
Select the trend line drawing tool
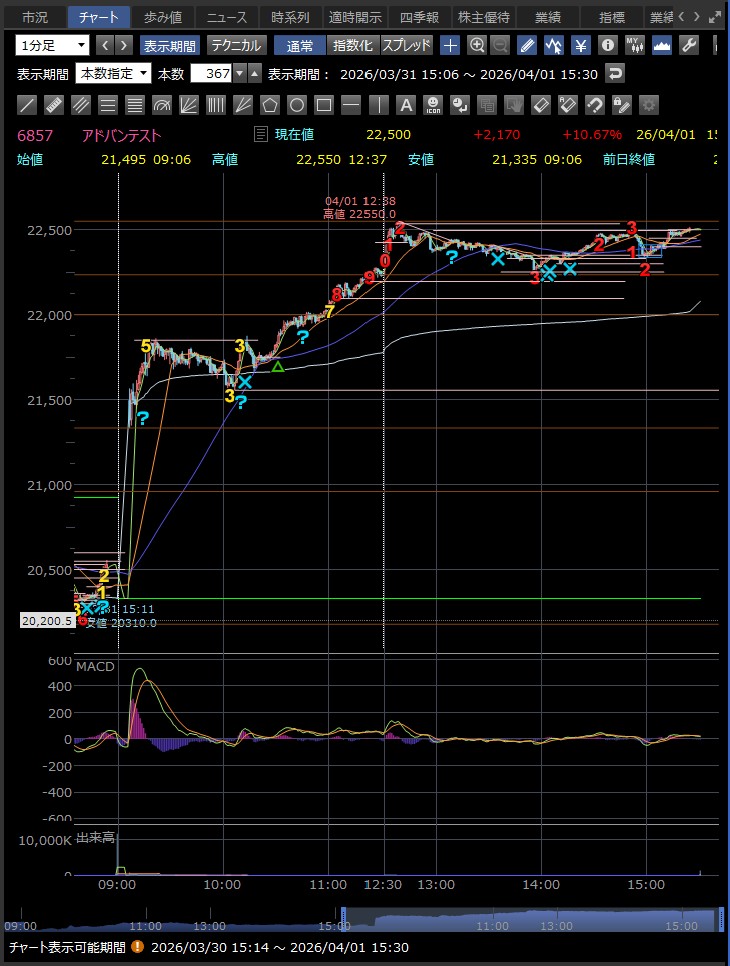(x=28, y=105)
